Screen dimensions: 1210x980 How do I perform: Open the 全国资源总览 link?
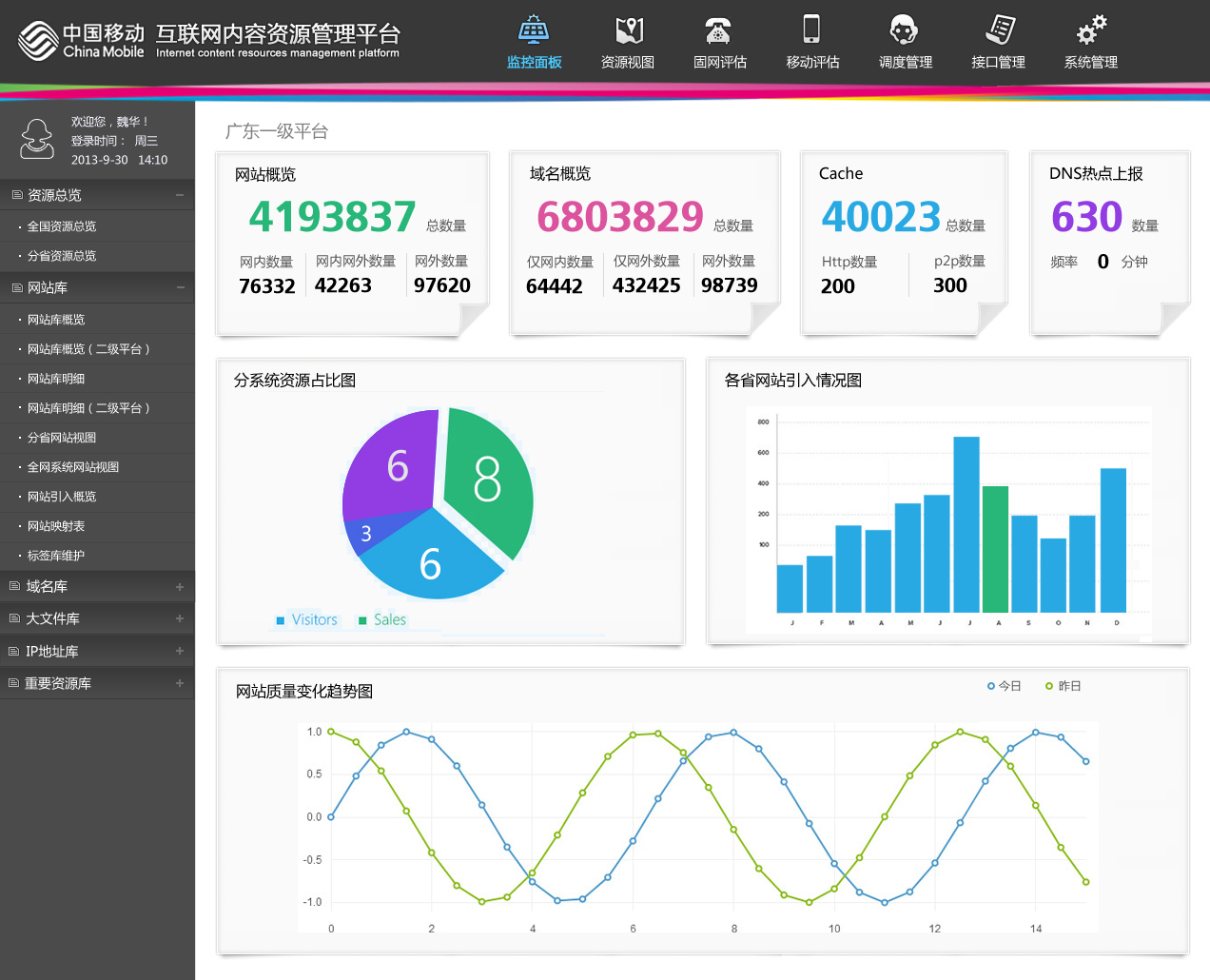pos(62,226)
